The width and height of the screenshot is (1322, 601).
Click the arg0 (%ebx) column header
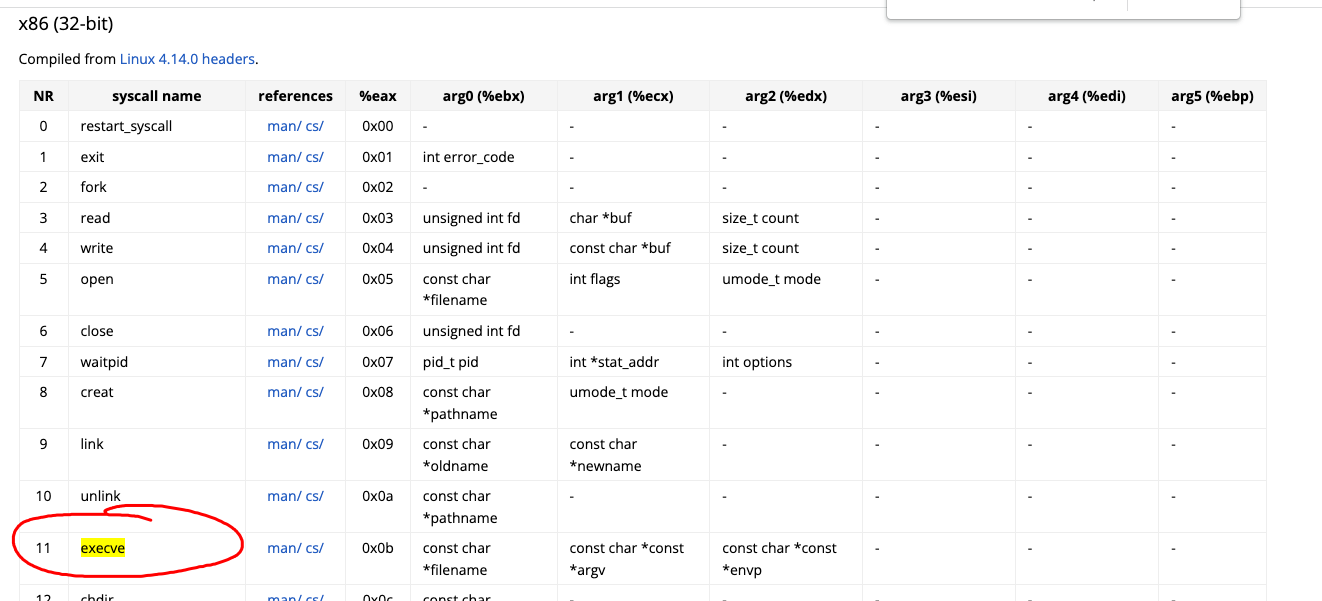coord(483,96)
